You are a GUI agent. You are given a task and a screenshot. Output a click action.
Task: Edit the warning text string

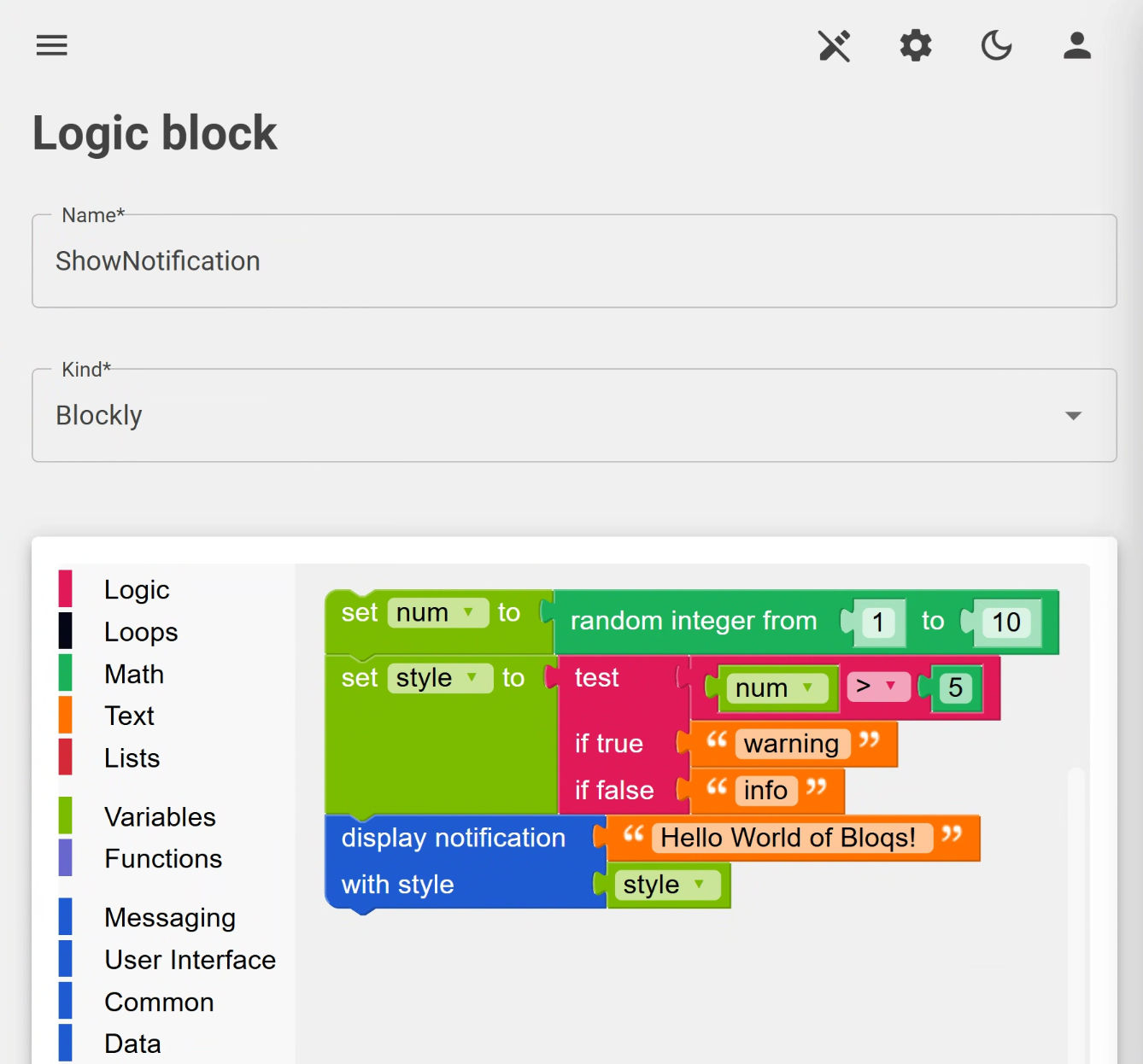coord(791,744)
